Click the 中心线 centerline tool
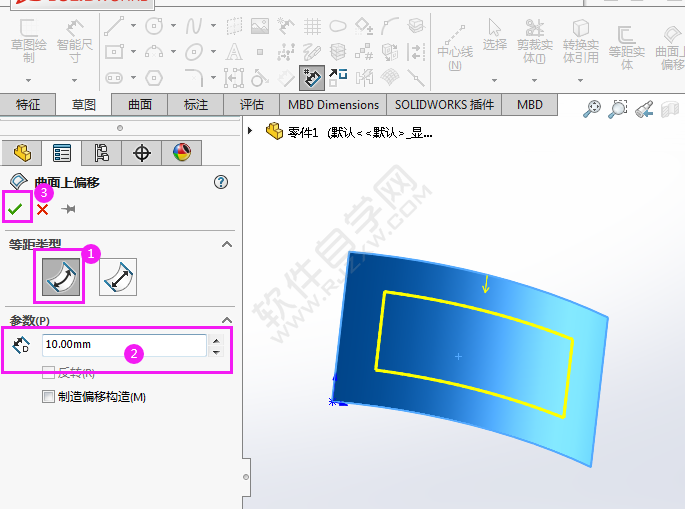The image size is (685, 509). pos(455,47)
